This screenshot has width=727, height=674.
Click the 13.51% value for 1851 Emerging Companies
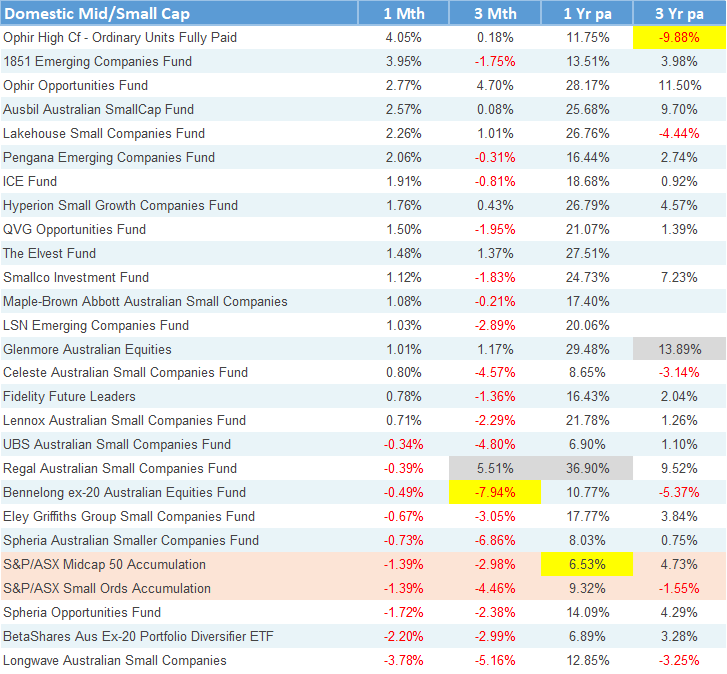coord(587,62)
